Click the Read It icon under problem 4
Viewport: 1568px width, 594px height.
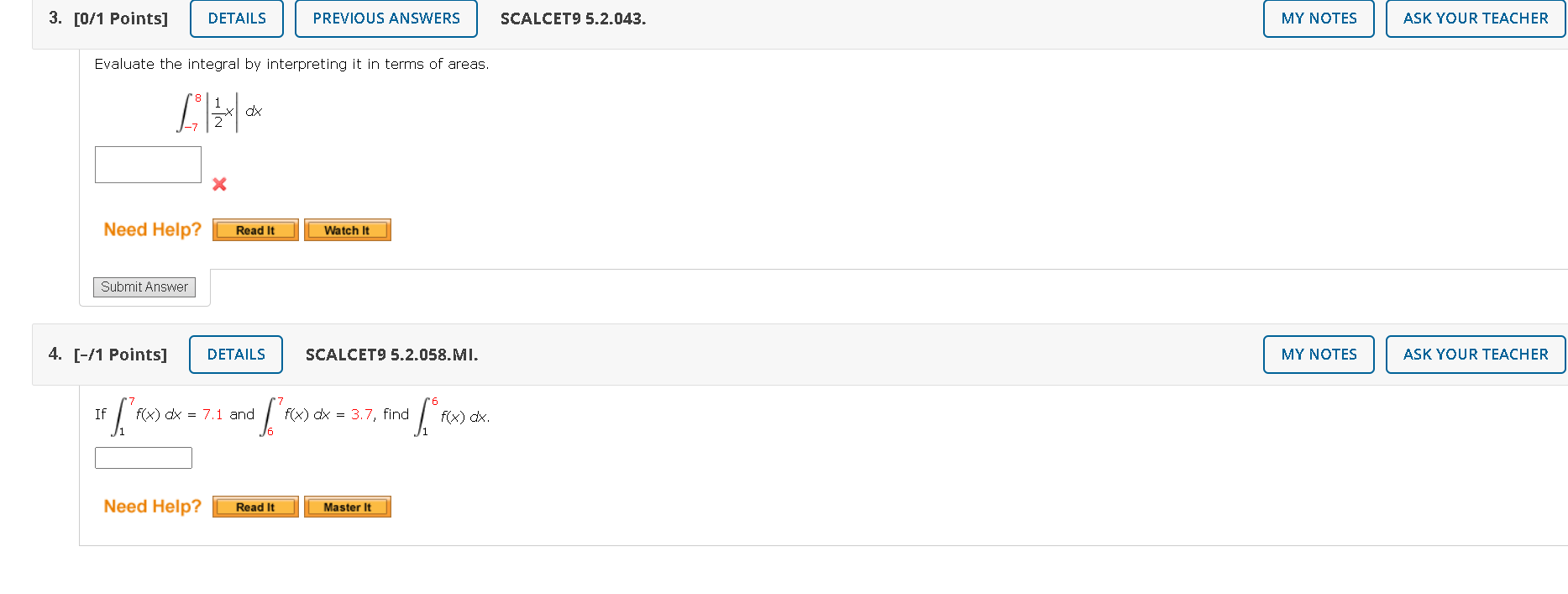click(254, 507)
